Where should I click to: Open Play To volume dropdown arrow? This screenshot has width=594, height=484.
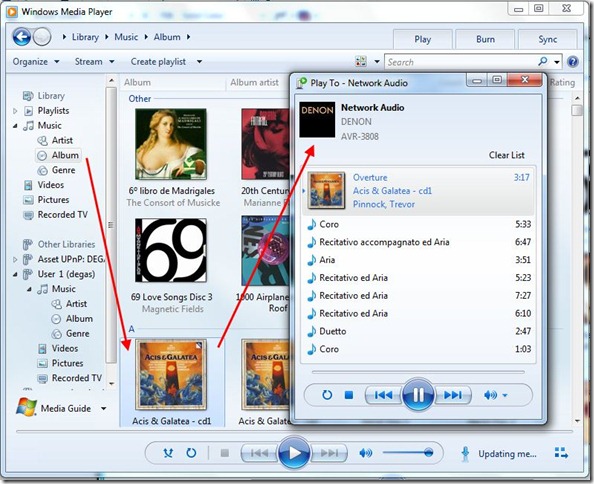click(505, 395)
